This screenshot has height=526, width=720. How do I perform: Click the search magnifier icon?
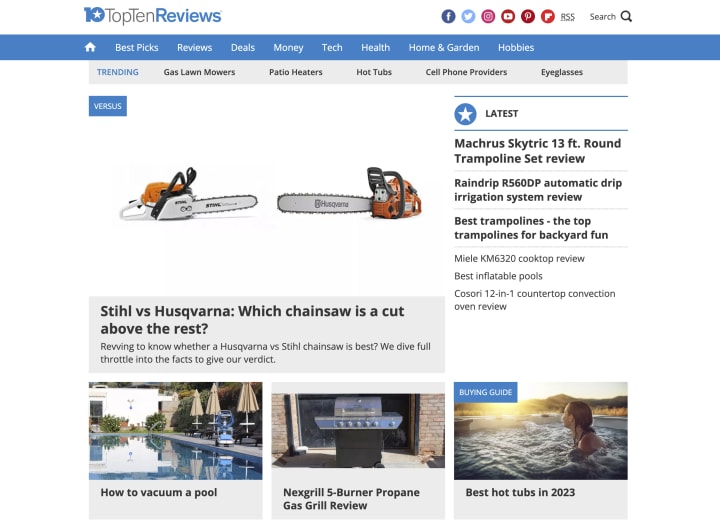point(626,17)
